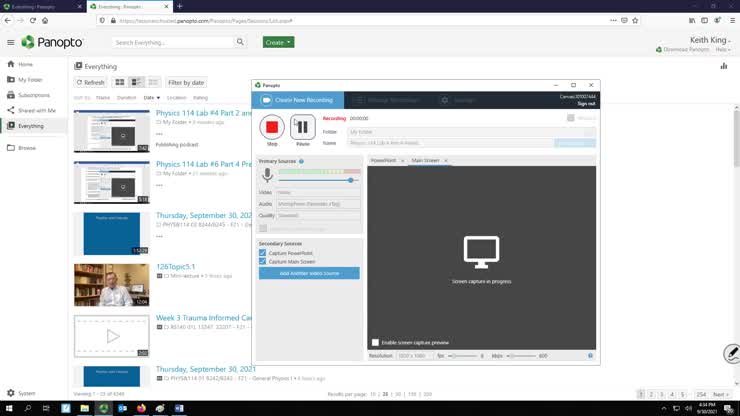Open the Filter by date dropdown
This screenshot has height=416, width=740.
pos(186,82)
